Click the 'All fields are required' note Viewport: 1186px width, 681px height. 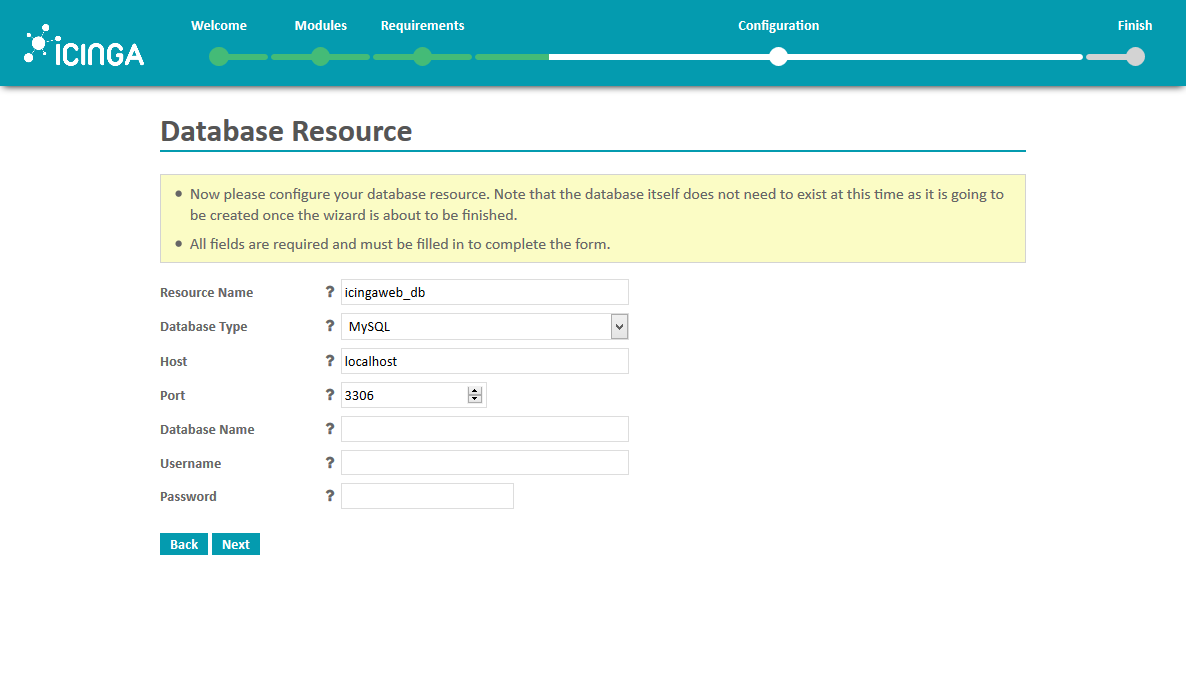(x=400, y=244)
